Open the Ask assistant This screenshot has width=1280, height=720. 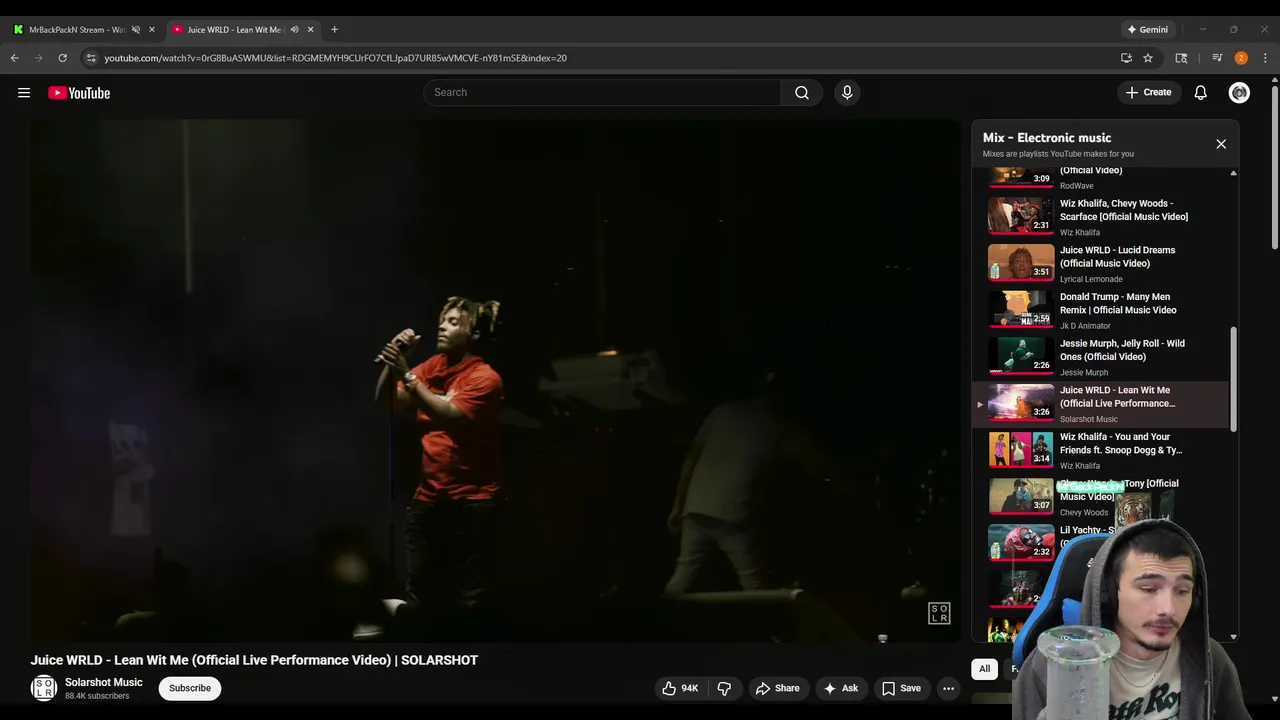click(x=840, y=688)
